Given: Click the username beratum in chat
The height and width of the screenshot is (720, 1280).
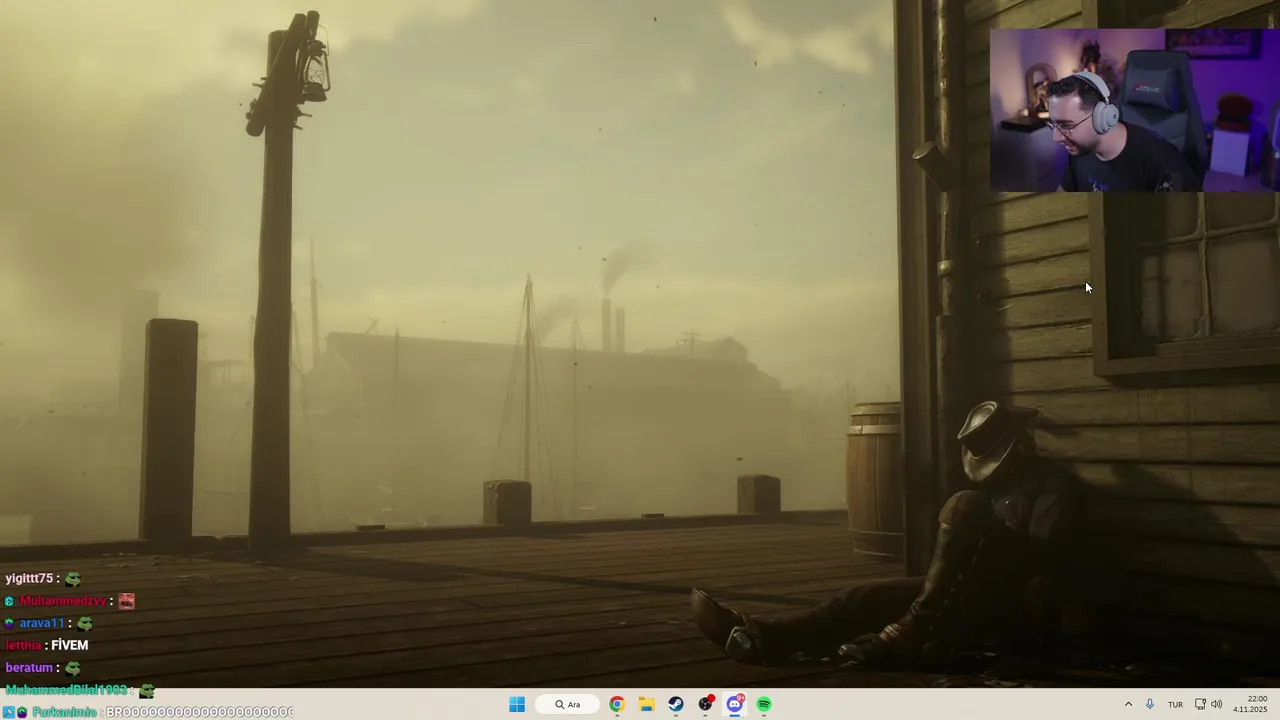Looking at the screenshot, I should pyautogui.click(x=29, y=667).
